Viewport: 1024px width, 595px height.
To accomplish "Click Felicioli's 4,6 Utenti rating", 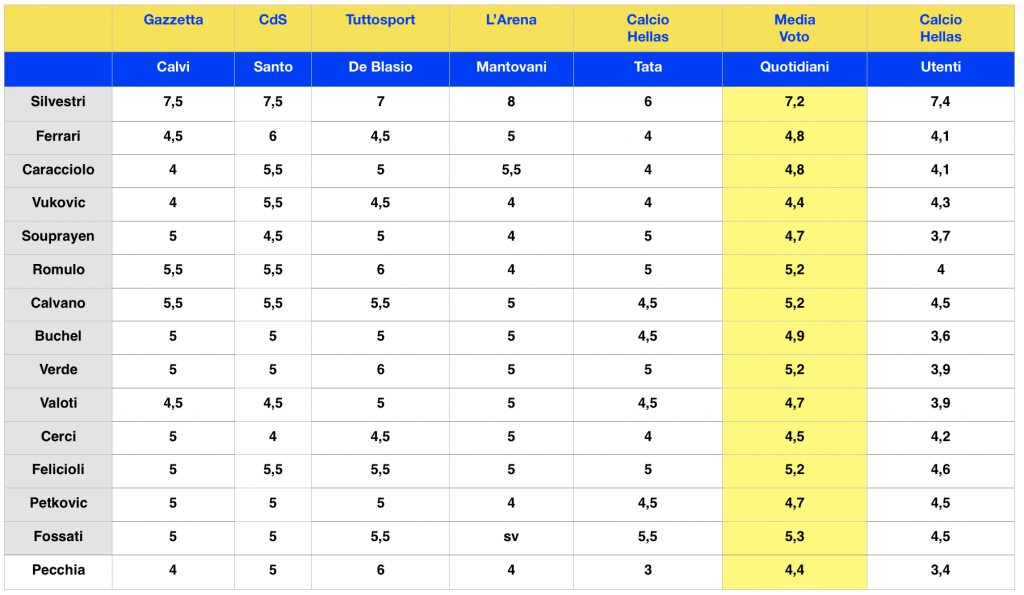I will tap(940, 470).
